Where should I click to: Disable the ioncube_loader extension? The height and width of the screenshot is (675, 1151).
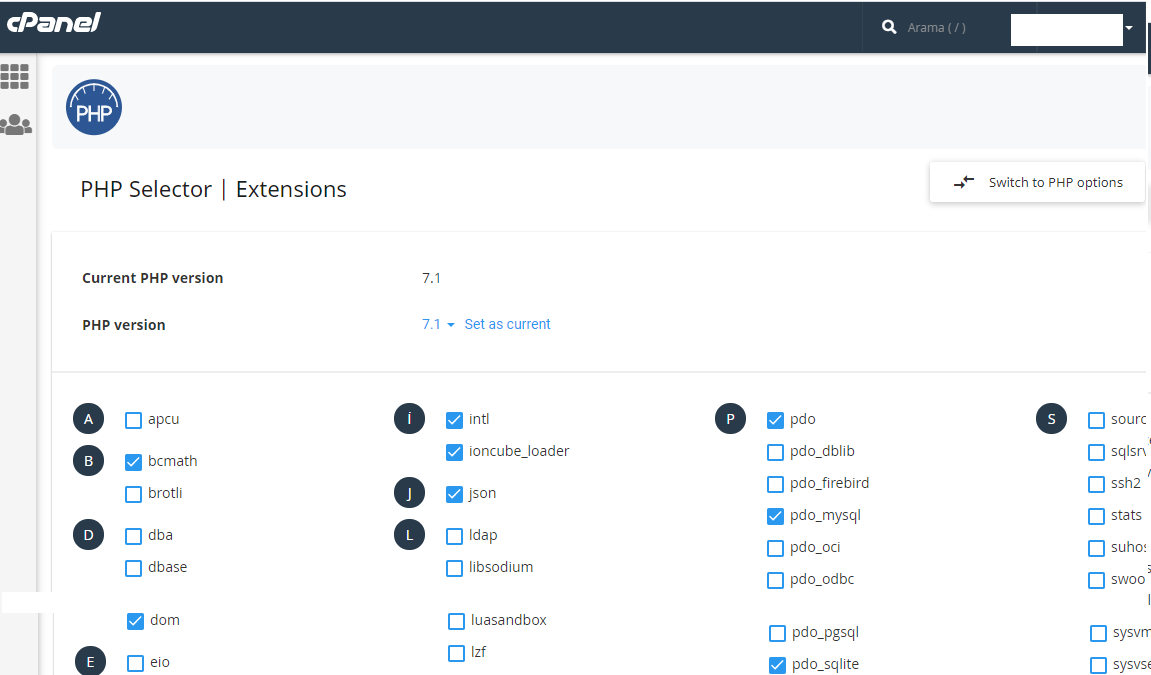point(454,452)
